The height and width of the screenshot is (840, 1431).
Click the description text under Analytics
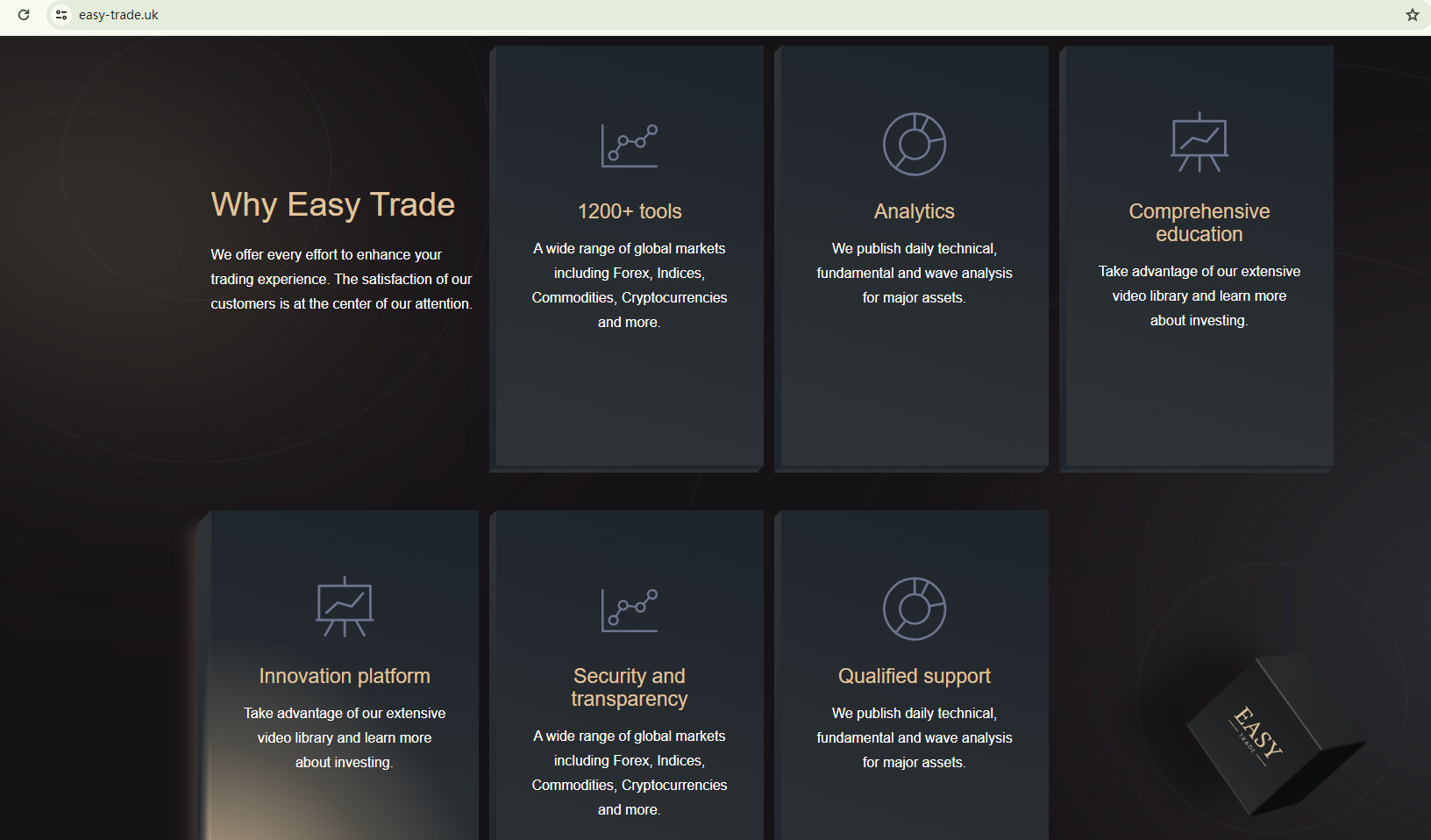click(915, 273)
